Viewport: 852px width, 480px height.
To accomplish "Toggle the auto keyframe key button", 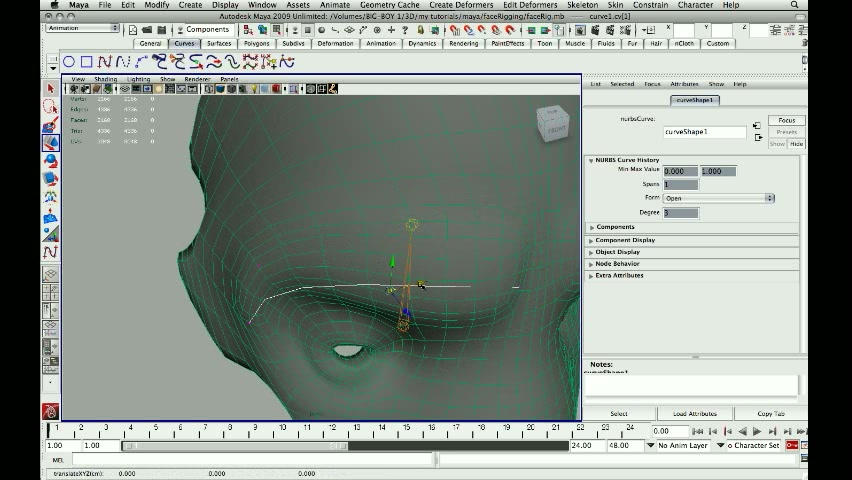I will 792,445.
